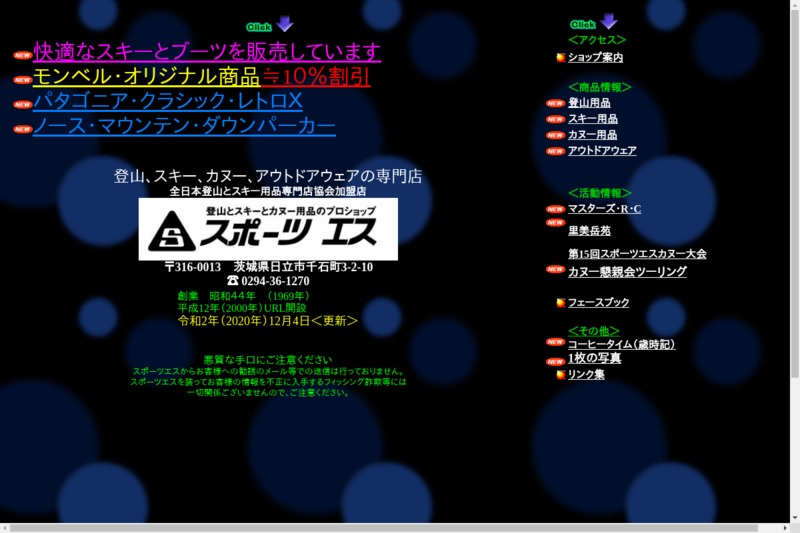The width and height of the screenshot is (800, 533).
Task: Click the NEW badge beside アウトドアウェア
Action: coord(555,151)
